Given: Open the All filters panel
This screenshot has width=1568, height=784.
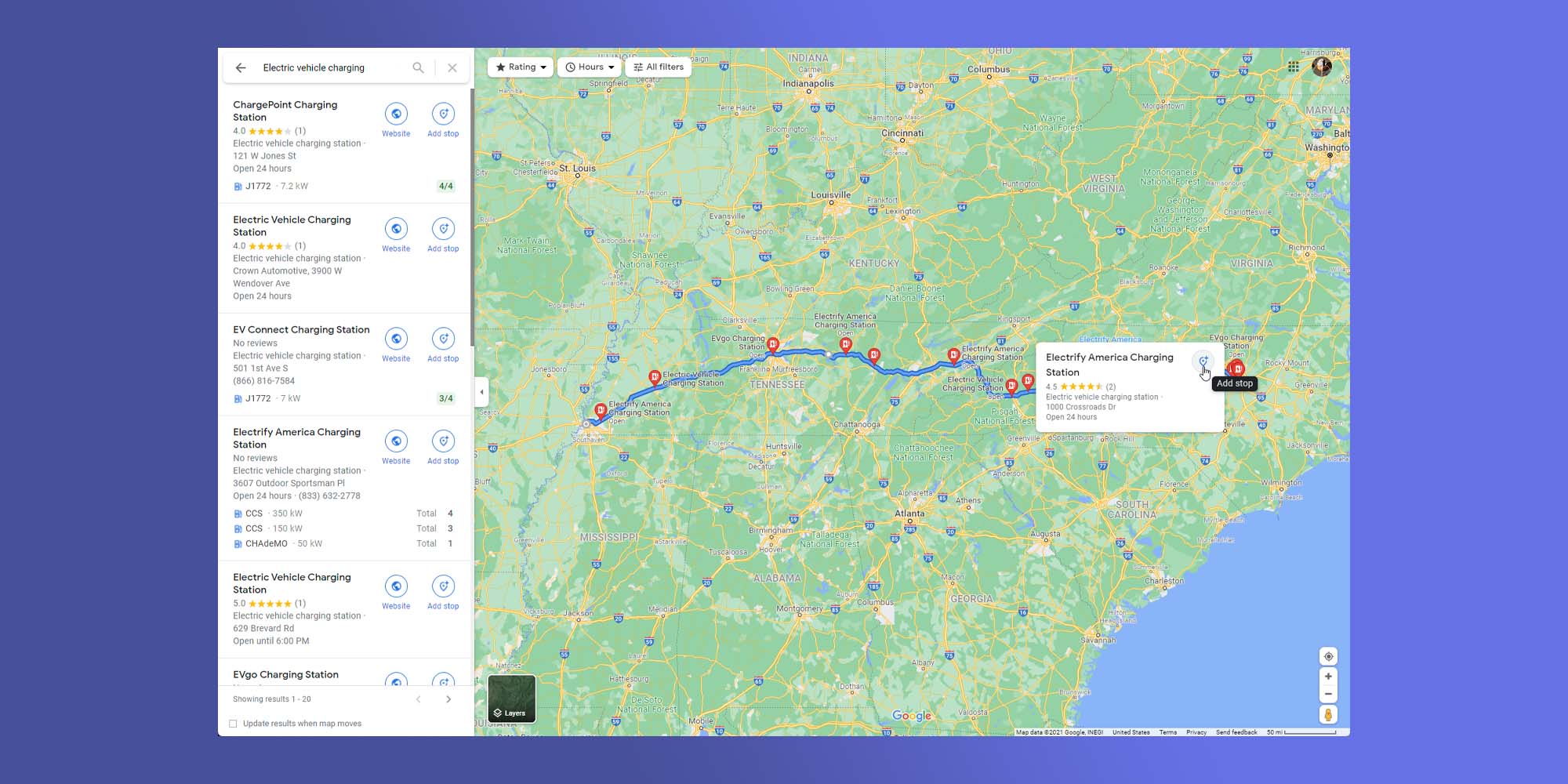Looking at the screenshot, I should click(x=659, y=67).
